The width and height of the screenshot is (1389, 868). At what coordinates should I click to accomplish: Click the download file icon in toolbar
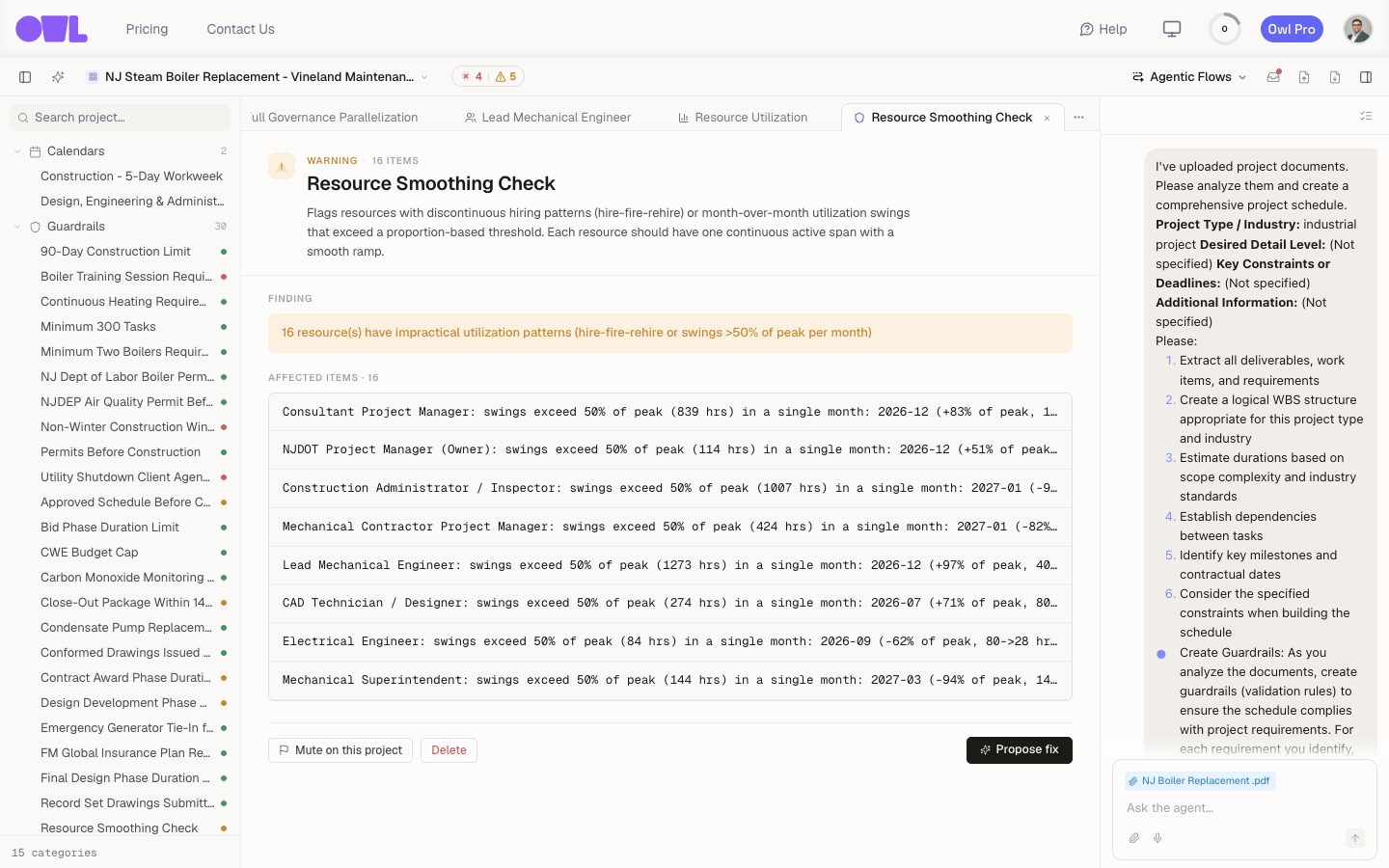pos(1335,77)
